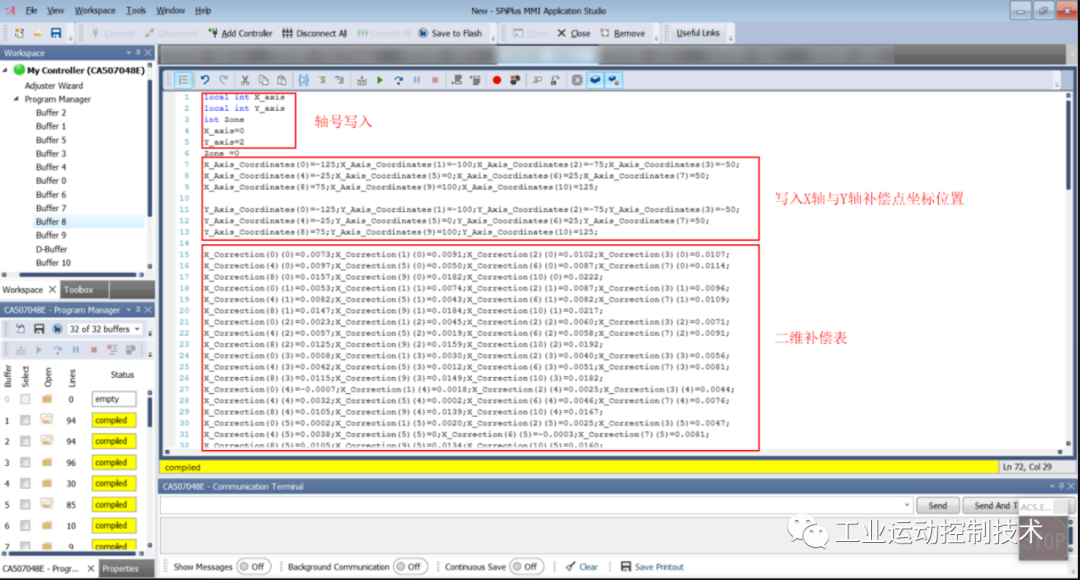Click the Undo icon in editor toolbar
Screen dimensions: 1080x580
205,80
